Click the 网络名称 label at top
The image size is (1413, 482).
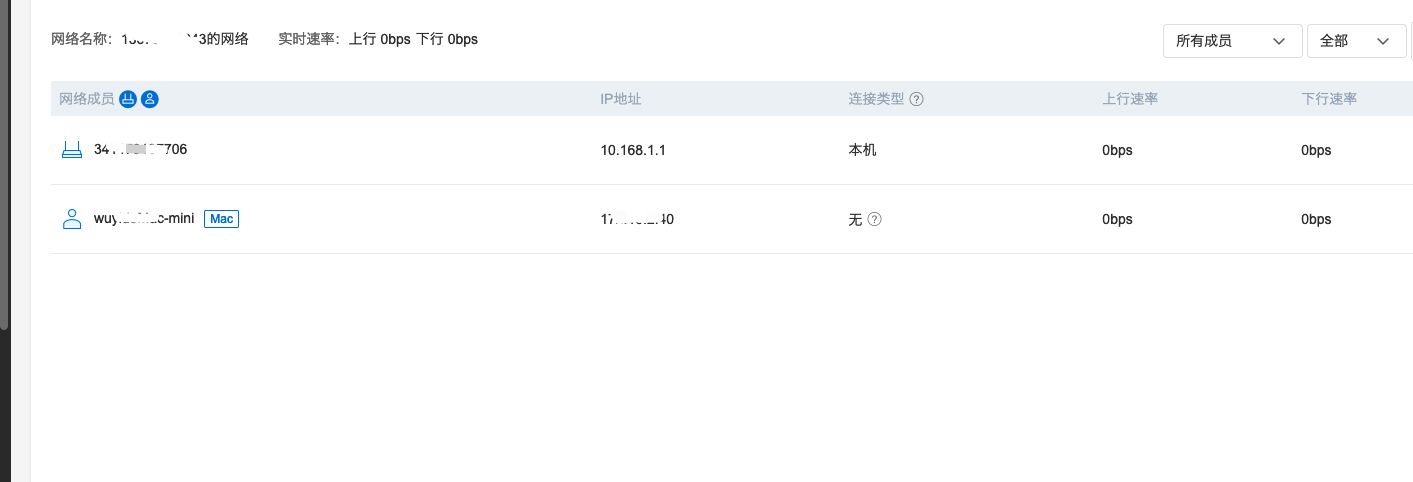point(84,39)
